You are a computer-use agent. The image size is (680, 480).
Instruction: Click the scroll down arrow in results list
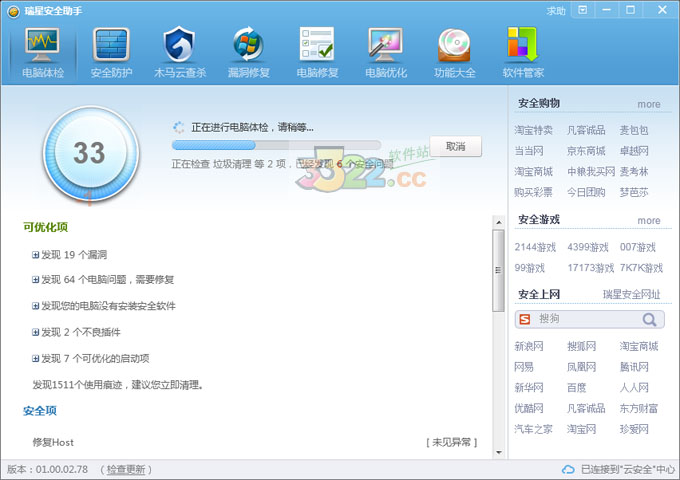point(499,452)
